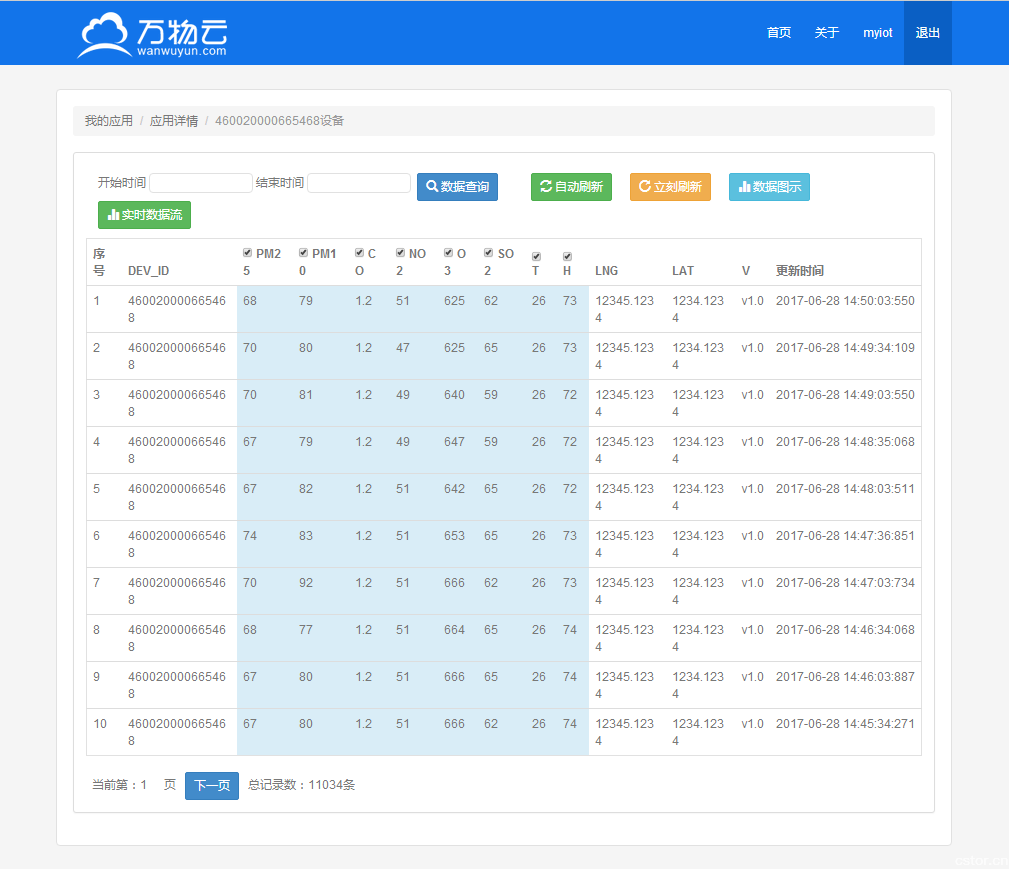Click the 当前第：1 page indicator
This screenshot has width=1009, height=869.
(x=120, y=785)
